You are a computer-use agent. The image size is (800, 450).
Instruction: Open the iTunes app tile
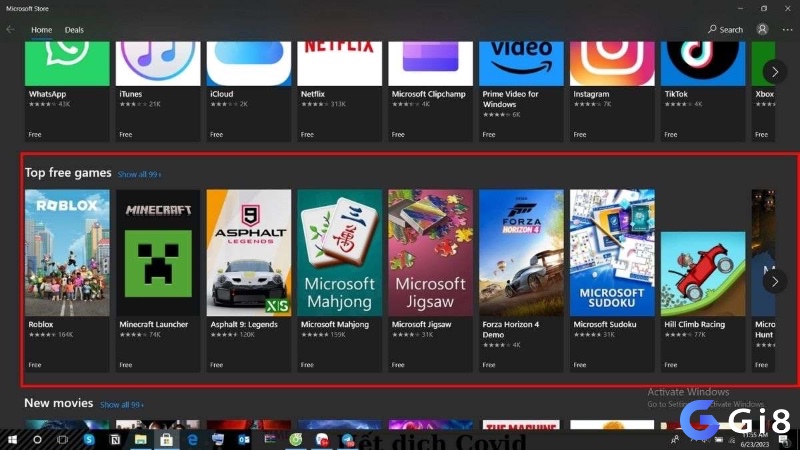coord(158,91)
